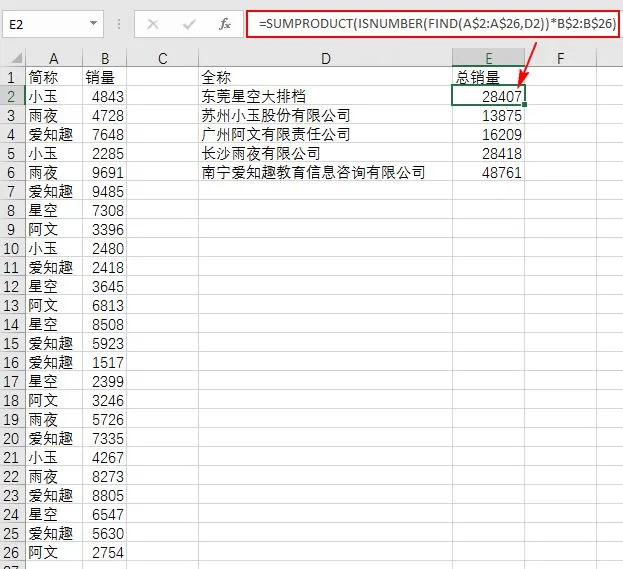Viewport: 623px width, 569px height.
Task: Click the cancel (X) icon in formula bar
Action: pos(153,25)
